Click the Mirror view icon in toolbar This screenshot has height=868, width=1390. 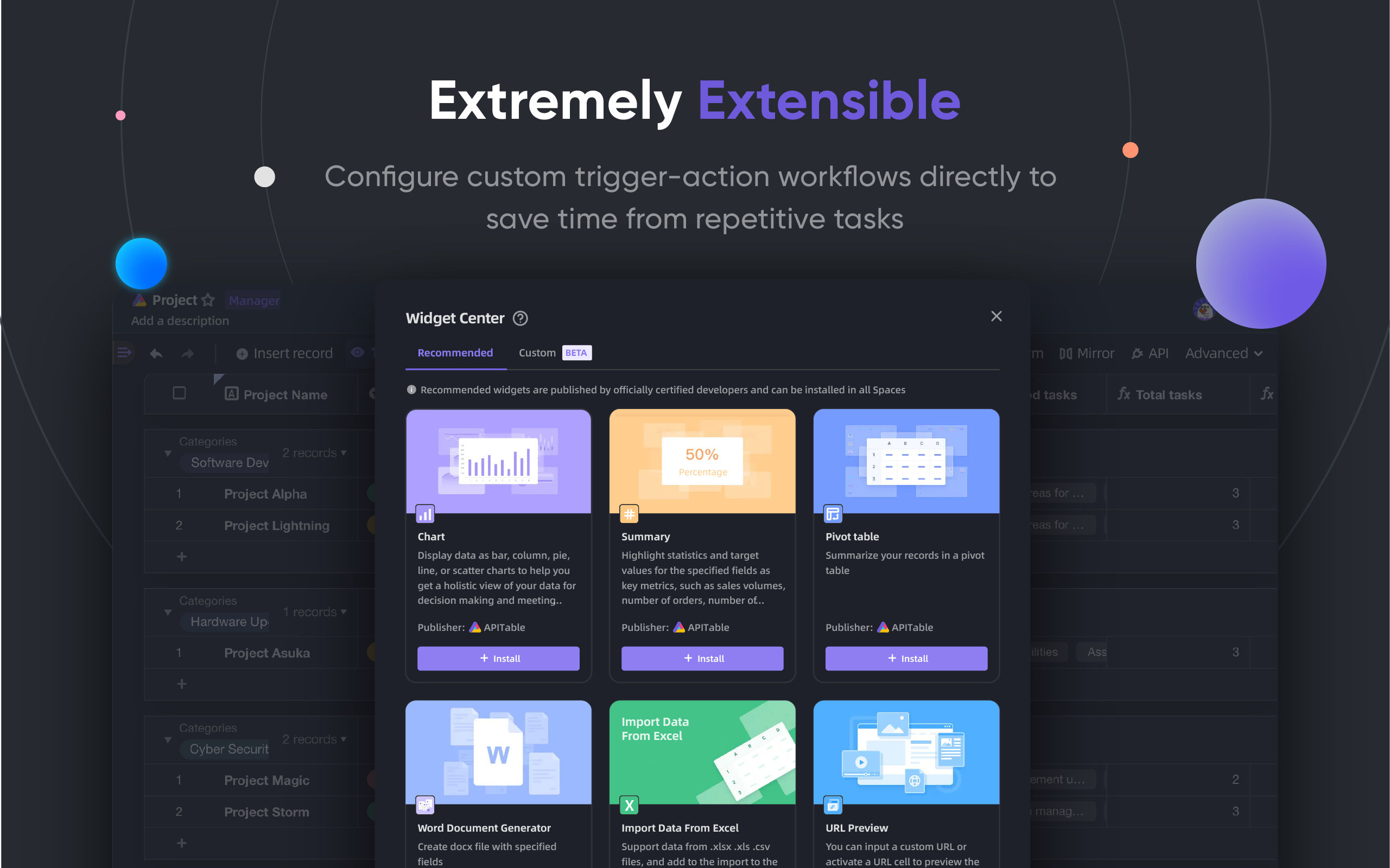point(1066,353)
